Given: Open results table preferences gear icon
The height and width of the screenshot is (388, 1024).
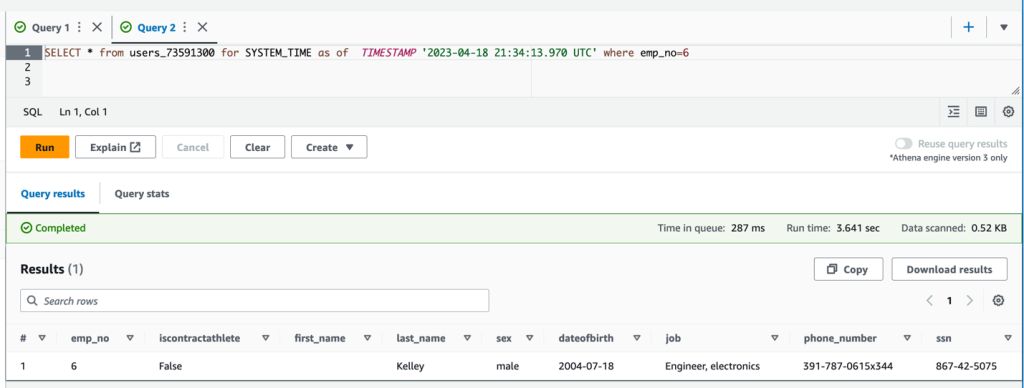Looking at the screenshot, I should click(998, 300).
